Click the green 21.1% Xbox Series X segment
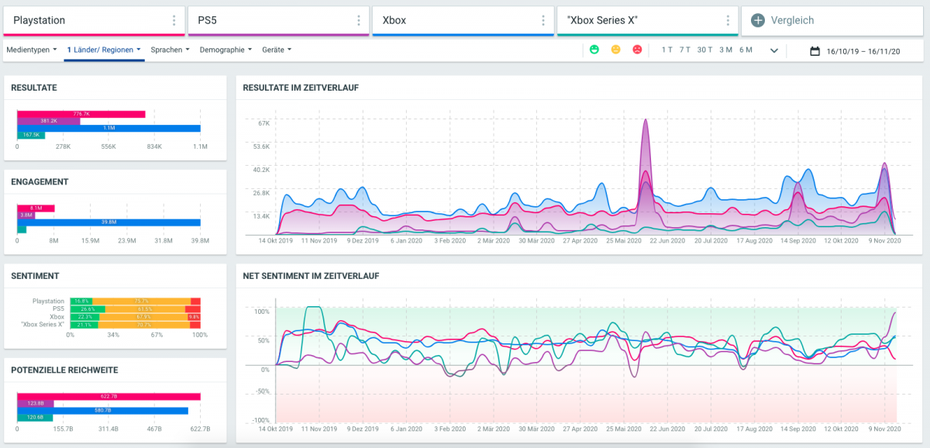The image size is (930, 448). pos(84,325)
